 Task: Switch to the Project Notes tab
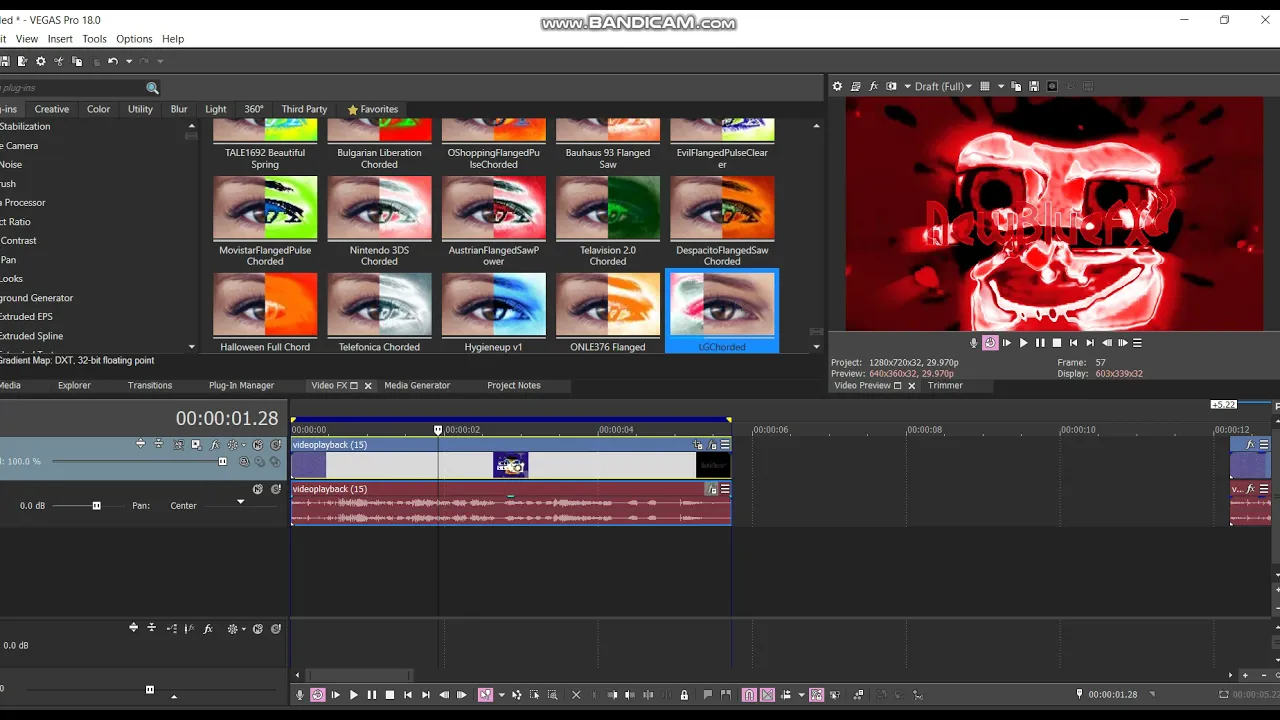[x=514, y=386]
